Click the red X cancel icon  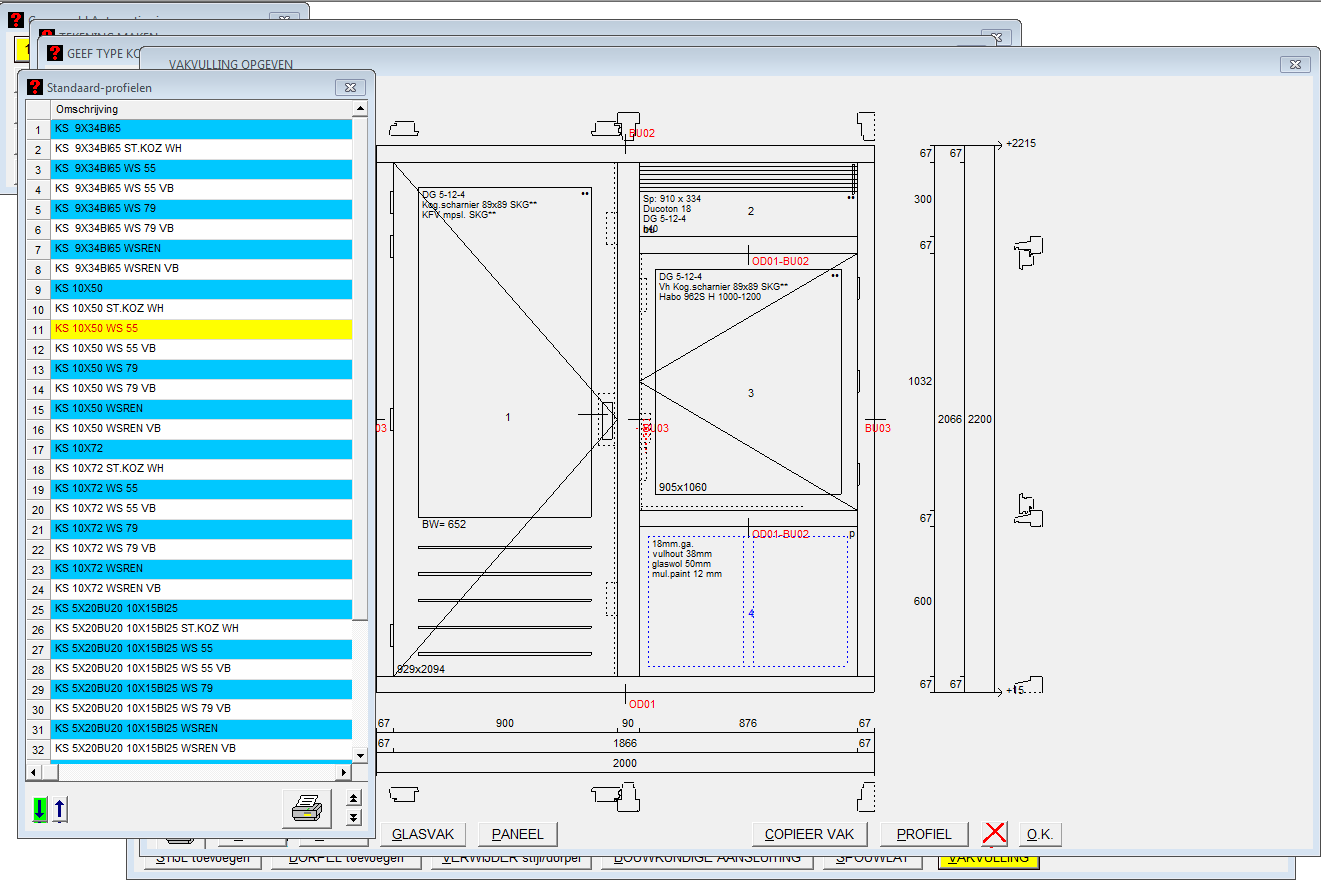coord(994,834)
